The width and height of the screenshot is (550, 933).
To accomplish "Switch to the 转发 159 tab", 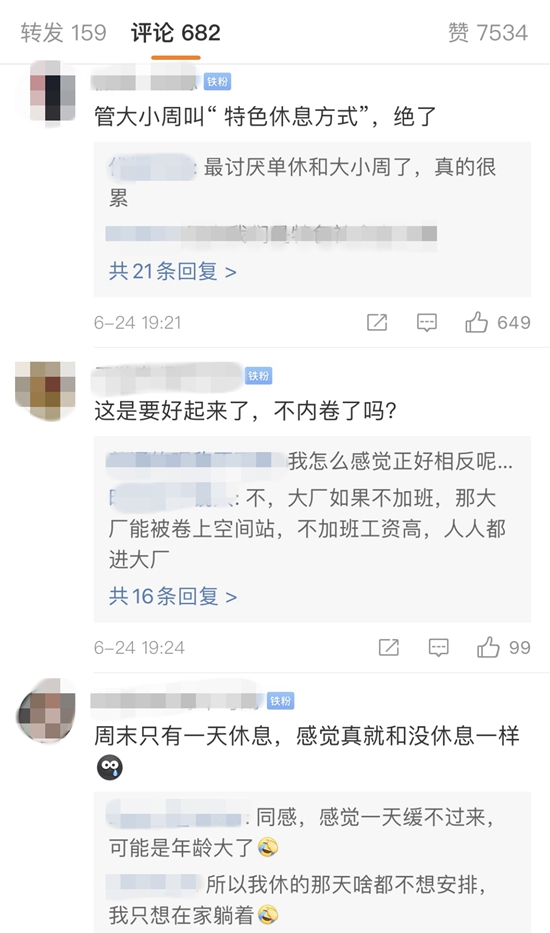I will pyautogui.click(x=64, y=33).
